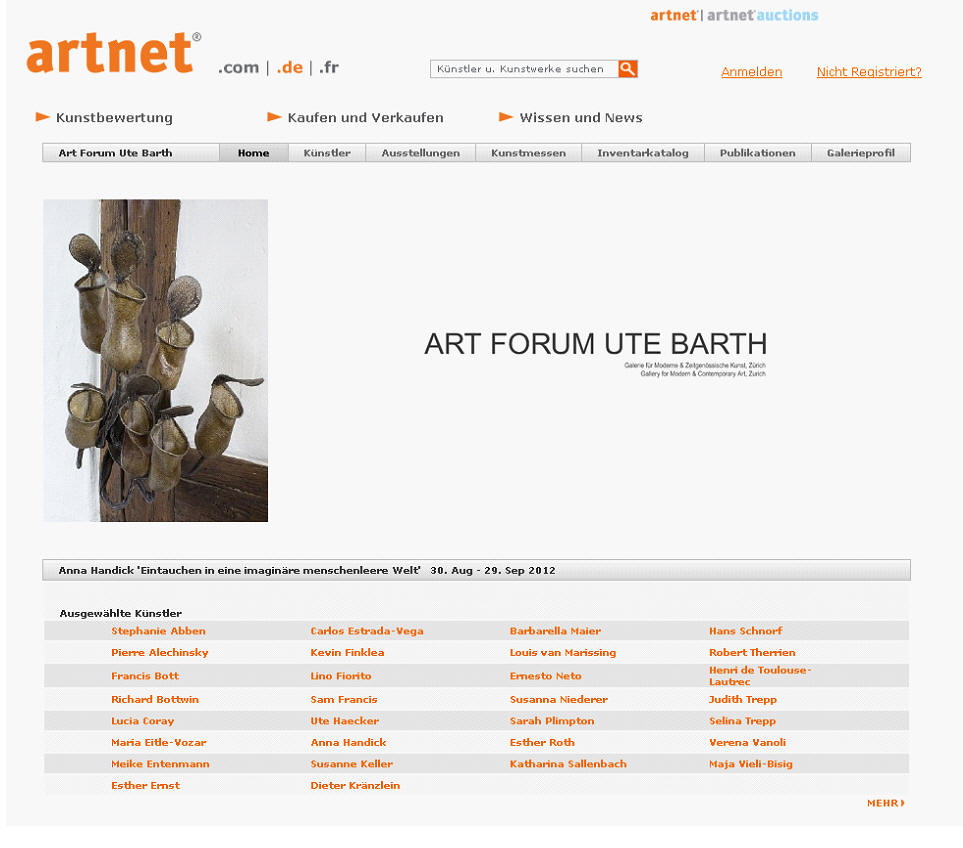Screen dimensions: 963x848
Task: Click the artist search input field
Action: click(523, 69)
